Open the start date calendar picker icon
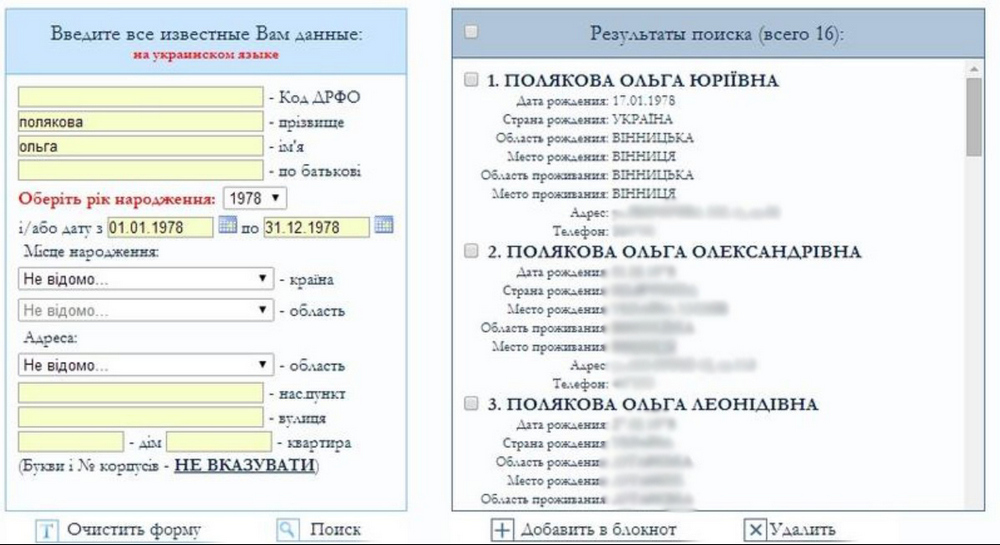This screenshot has height=545, width=1000. [x=227, y=227]
